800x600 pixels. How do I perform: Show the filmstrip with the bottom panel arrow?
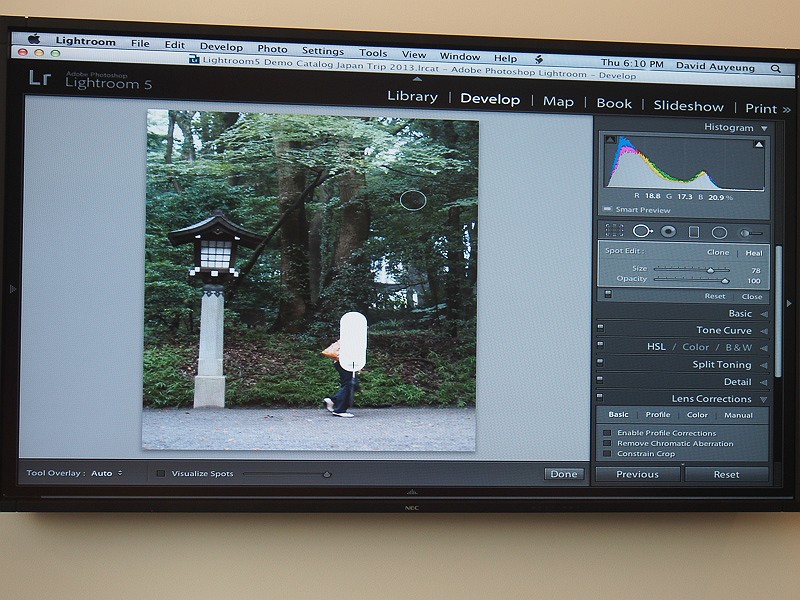(412, 492)
